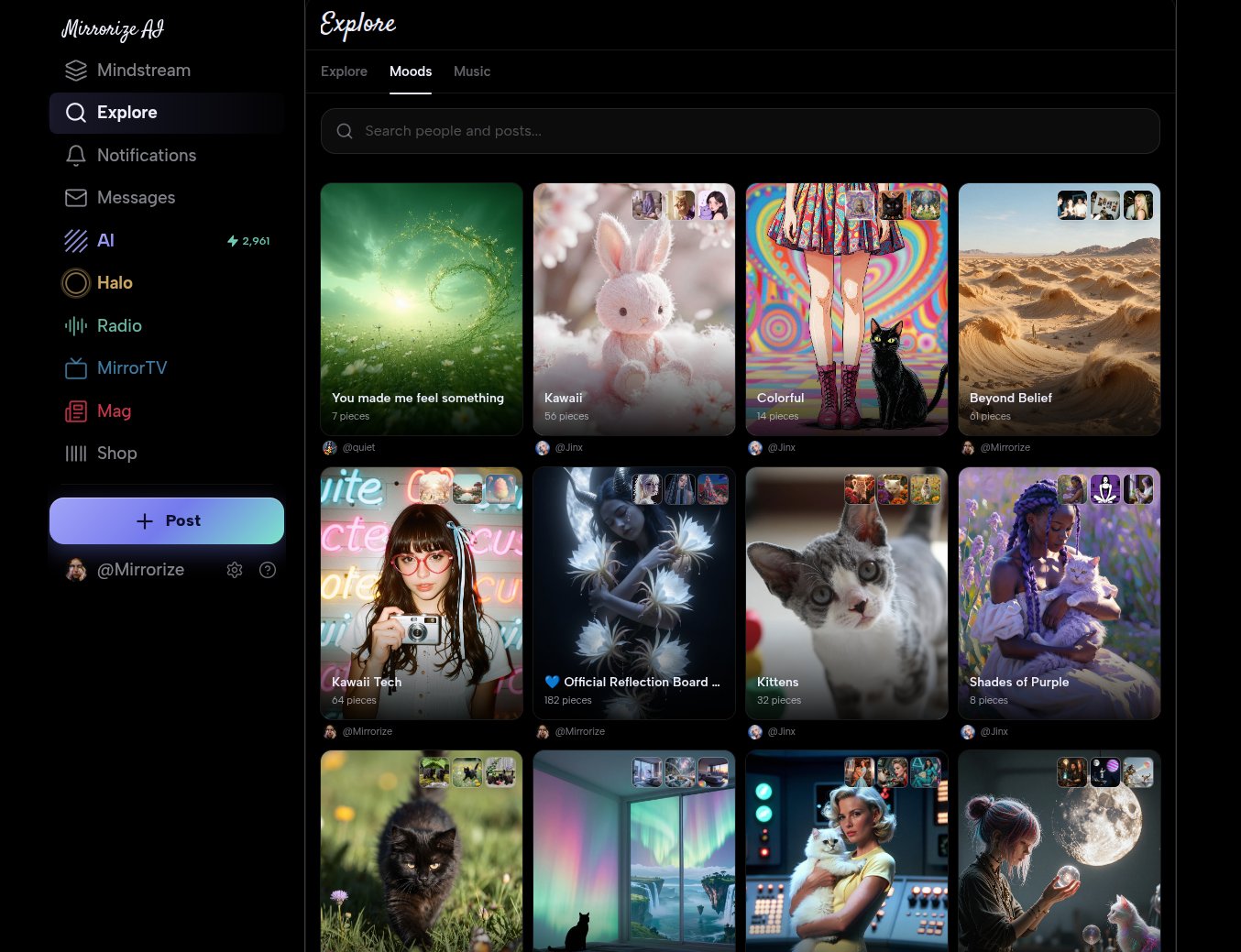The image size is (1241, 952).
Task: Open the black kitten in grass board
Action: [422, 851]
